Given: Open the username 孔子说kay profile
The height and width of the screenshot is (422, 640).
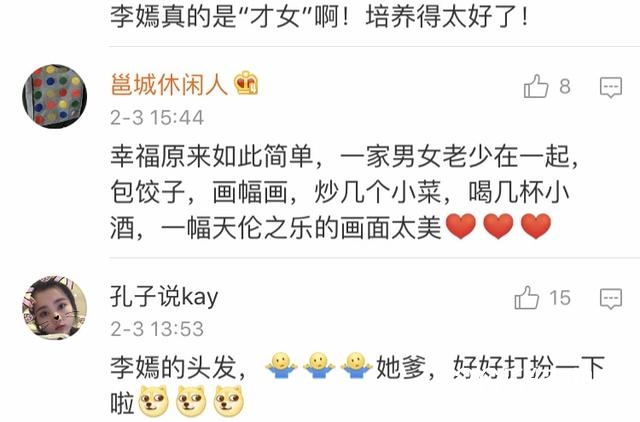Looking at the screenshot, I should pos(164,296).
